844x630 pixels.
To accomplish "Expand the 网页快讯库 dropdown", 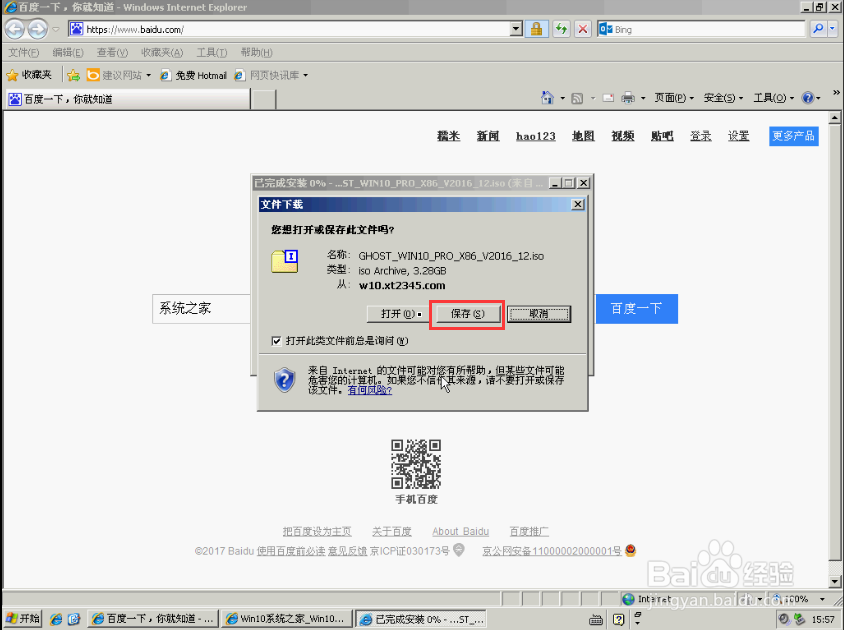I will [x=305, y=75].
